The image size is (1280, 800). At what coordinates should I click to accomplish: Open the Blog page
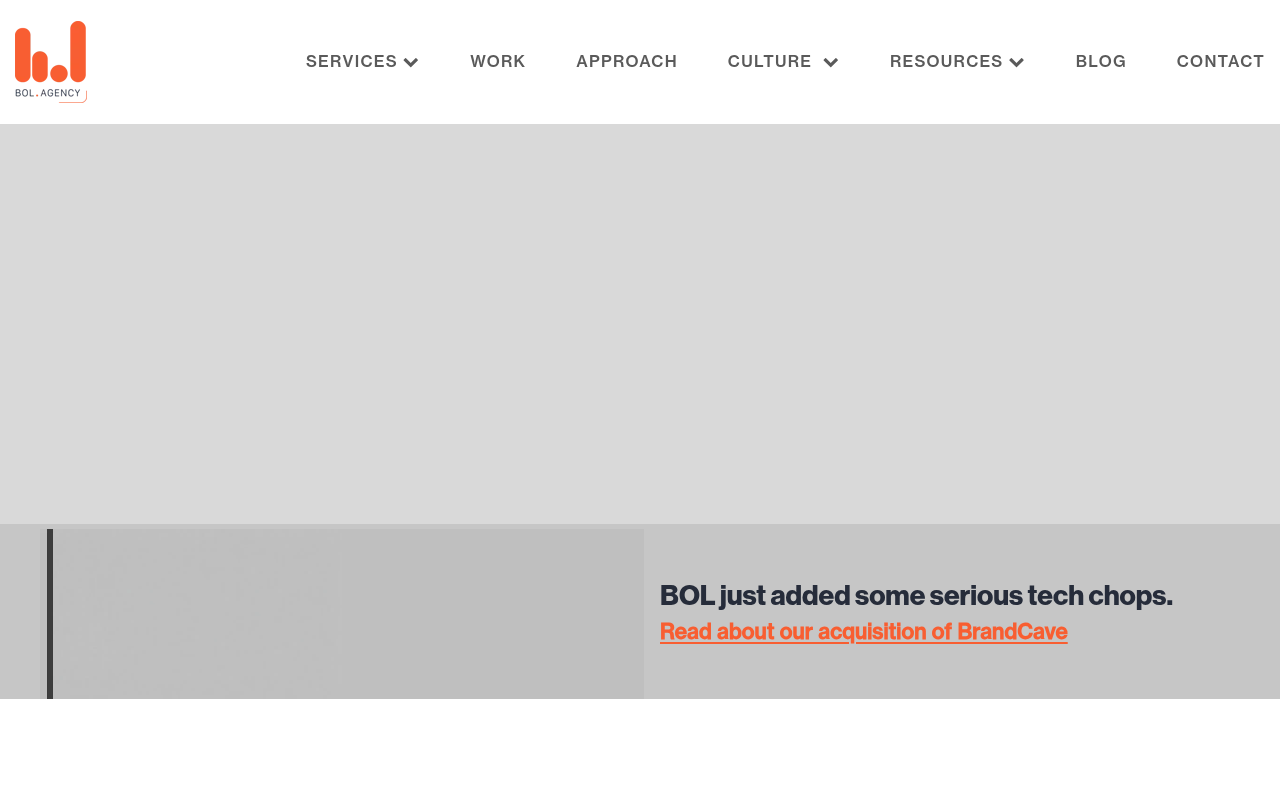coord(1101,62)
